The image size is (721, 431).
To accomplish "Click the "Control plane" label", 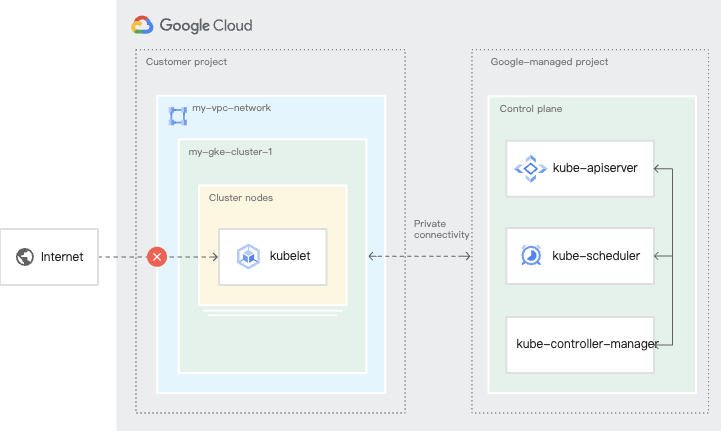I will point(531,109).
